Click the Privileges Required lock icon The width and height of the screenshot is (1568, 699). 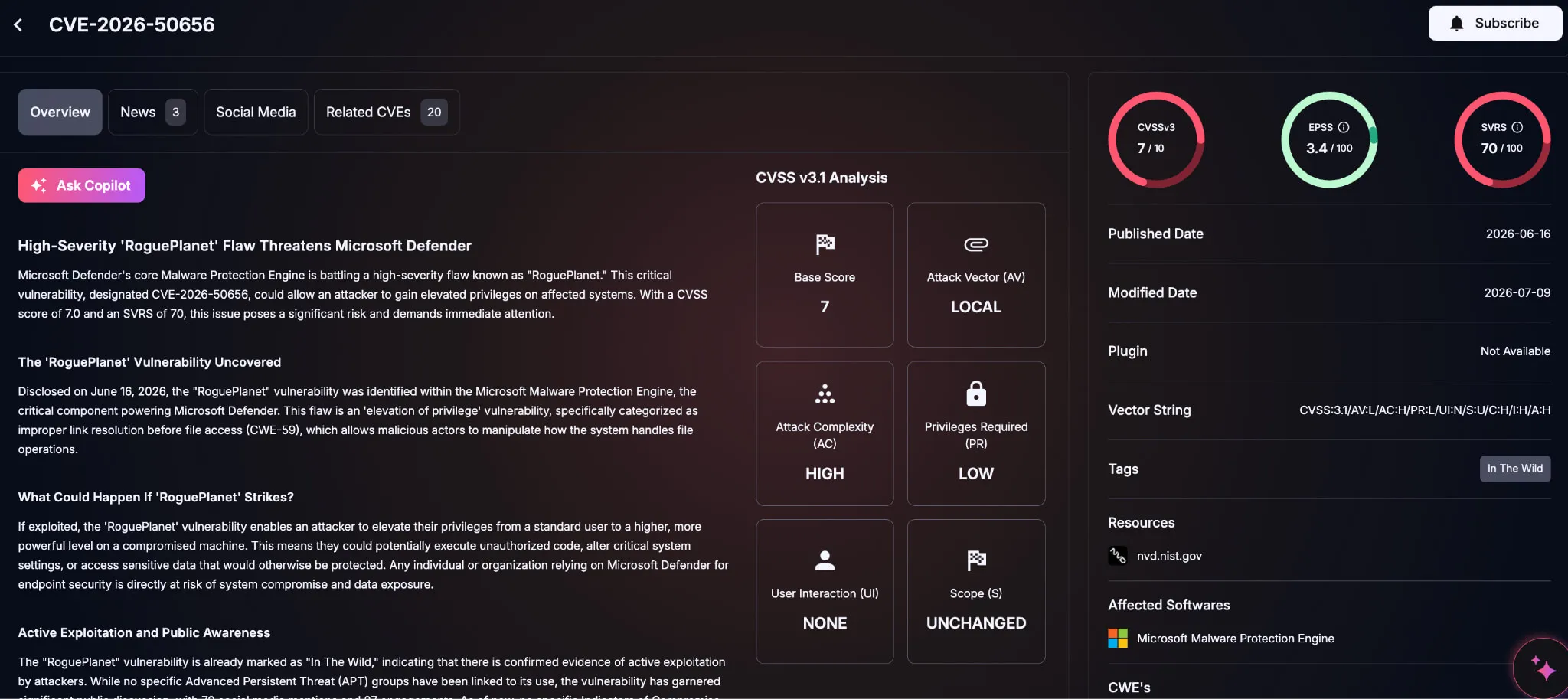(x=976, y=393)
